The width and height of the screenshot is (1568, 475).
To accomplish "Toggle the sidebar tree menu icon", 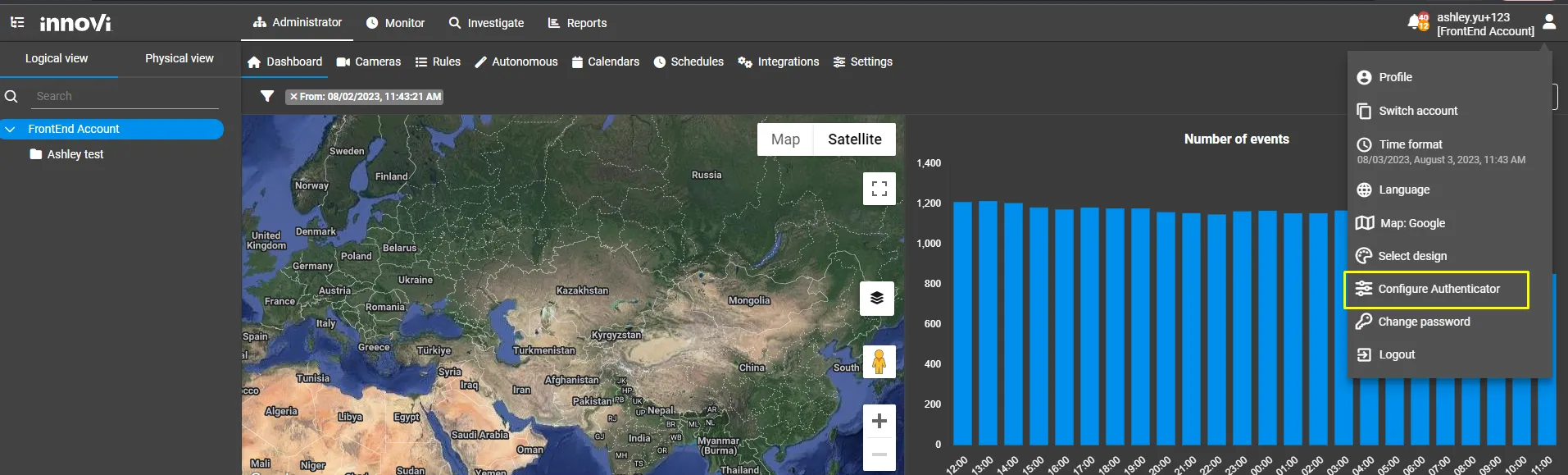I will click(x=16, y=23).
